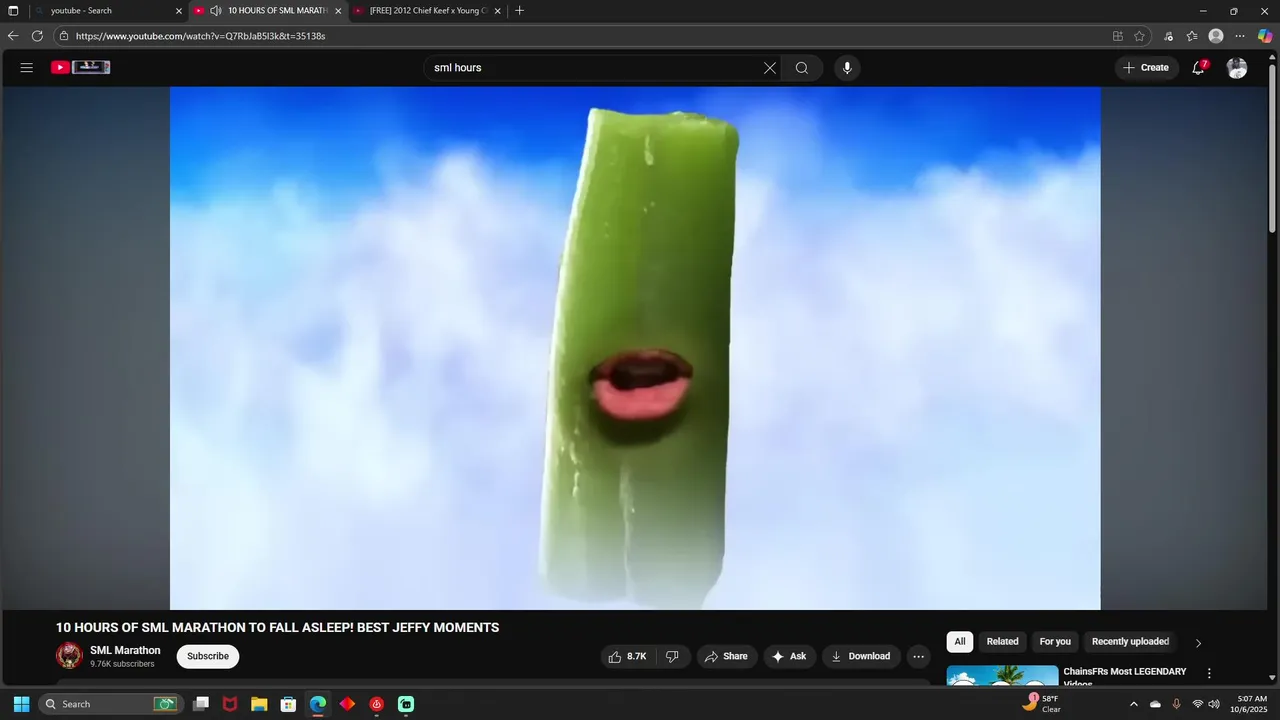
Task: Close the Chief Keef tab
Action: (x=497, y=11)
